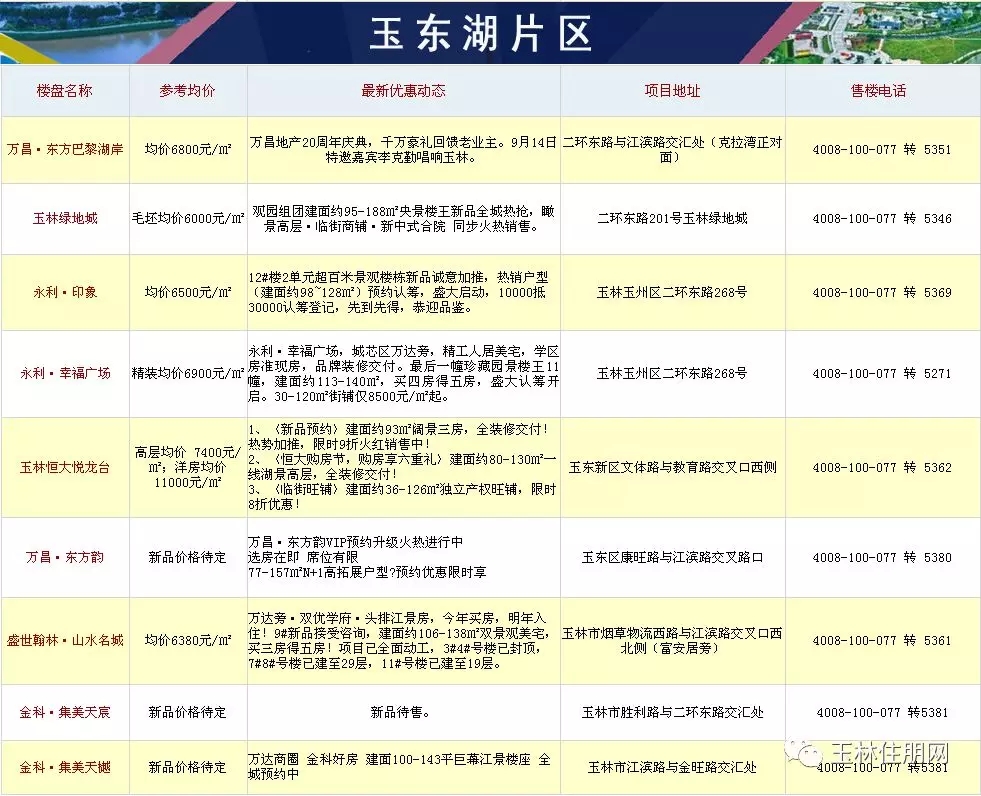
Task: Select the price 均价6500元/㎡
Action: point(188,292)
